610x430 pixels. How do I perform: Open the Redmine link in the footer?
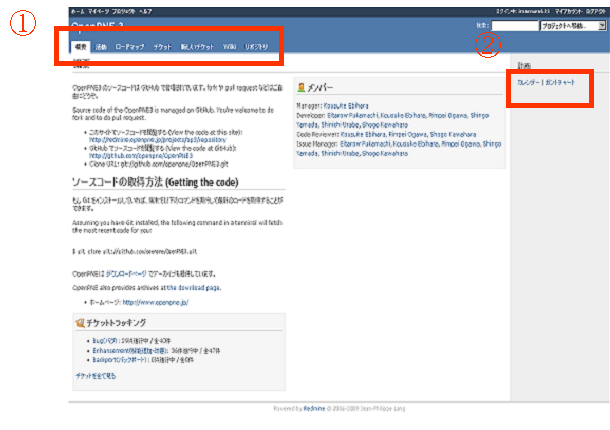(x=314, y=409)
